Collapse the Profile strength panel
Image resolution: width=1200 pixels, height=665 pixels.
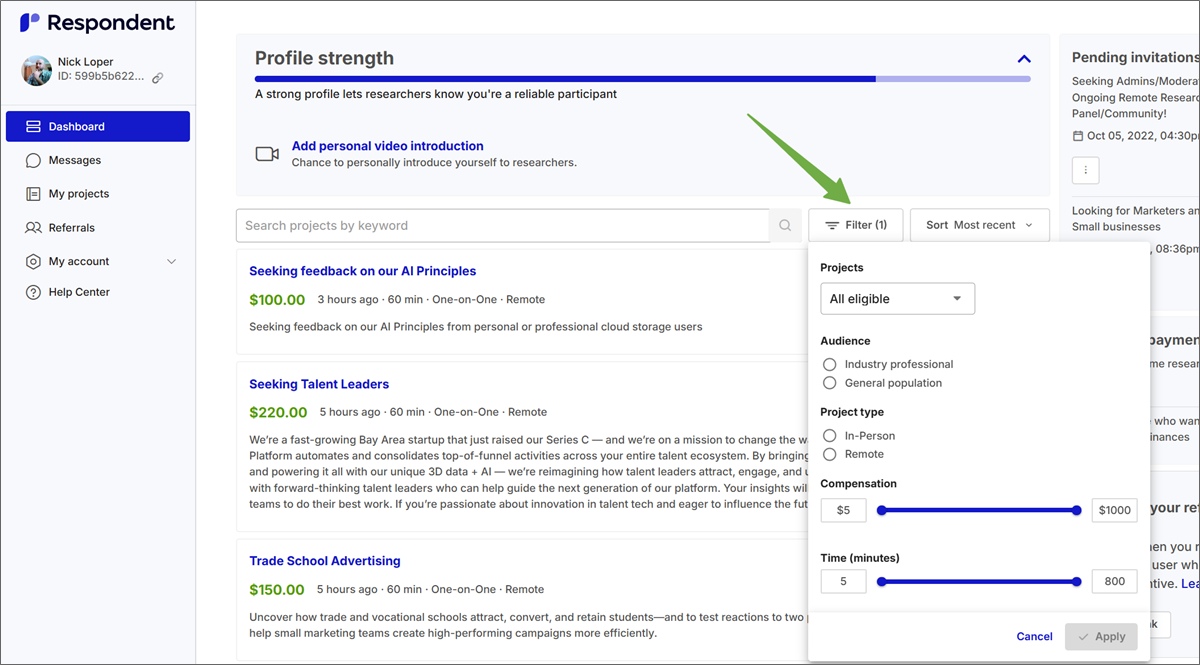(x=1024, y=58)
